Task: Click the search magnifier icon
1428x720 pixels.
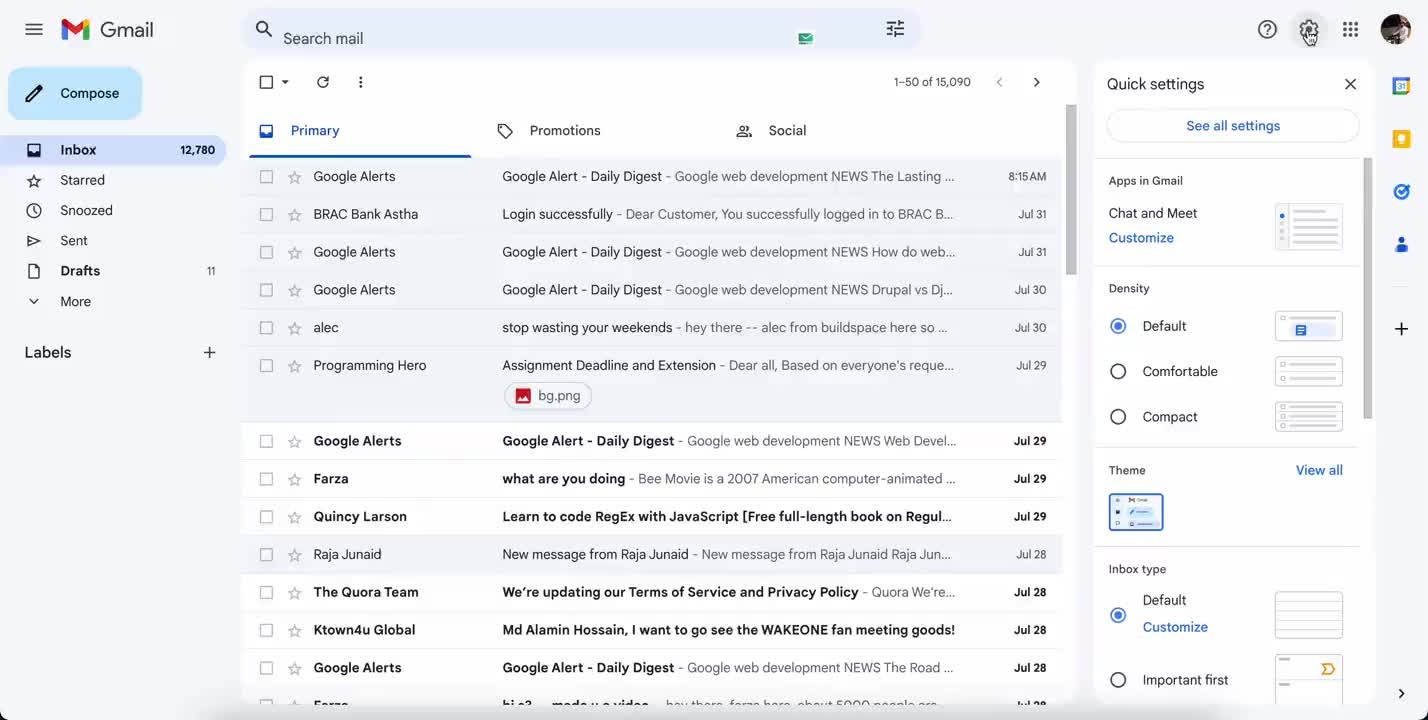Action: (264, 29)
